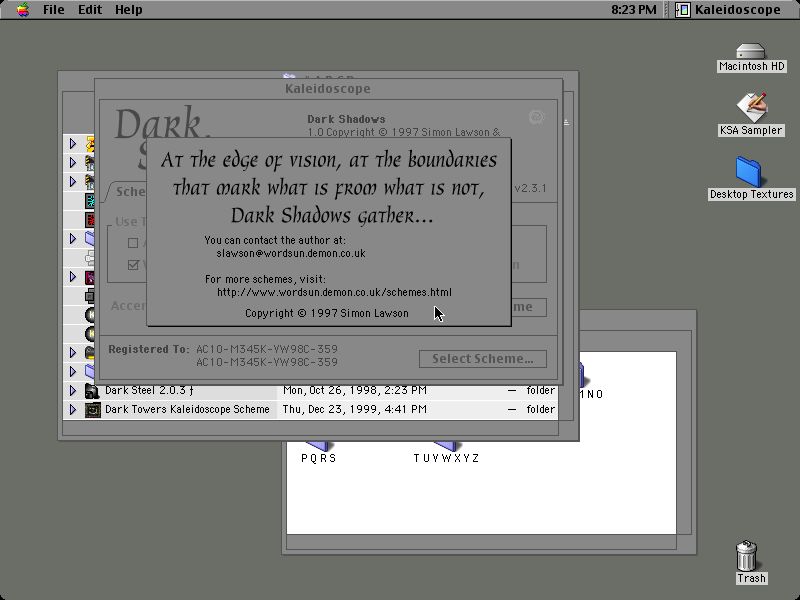The width and height of the screenshot is (800, 600).
Task: Expand the Dark Steel 2.0.3 folder triangle
Action: point(72,391)
